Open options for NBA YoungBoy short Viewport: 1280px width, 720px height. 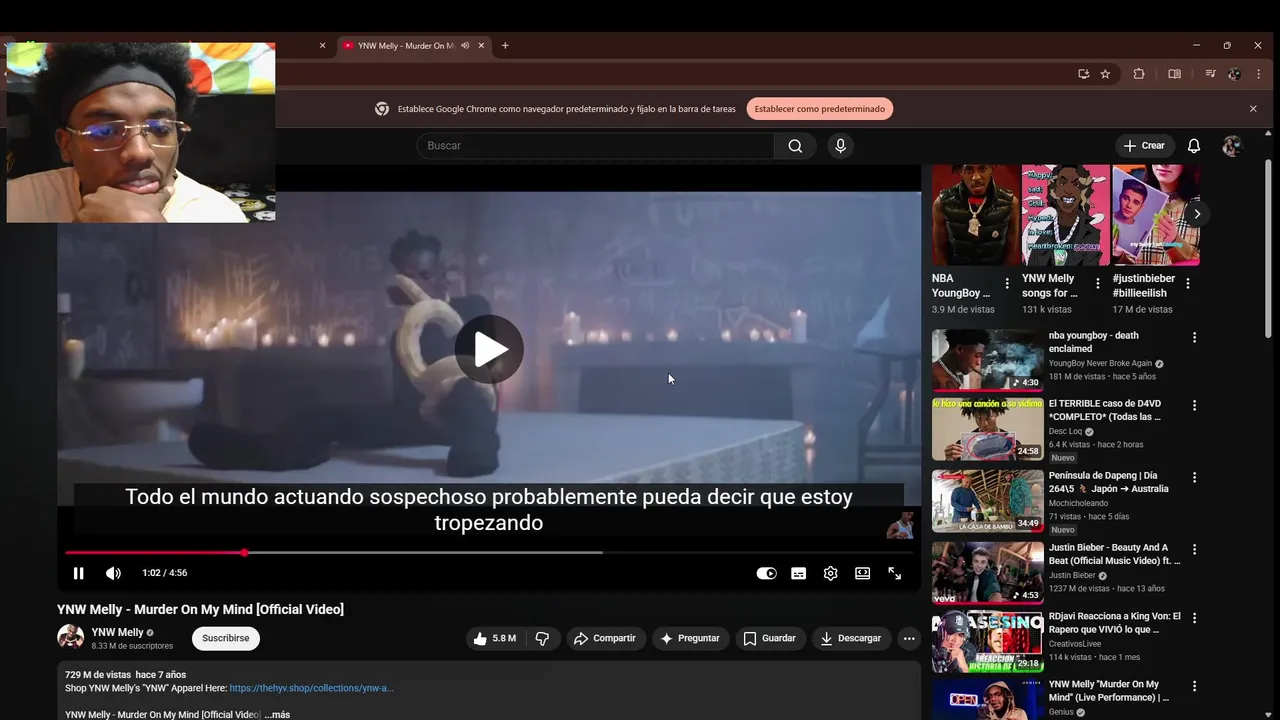pyautogui.click(x=1007, y=284)
